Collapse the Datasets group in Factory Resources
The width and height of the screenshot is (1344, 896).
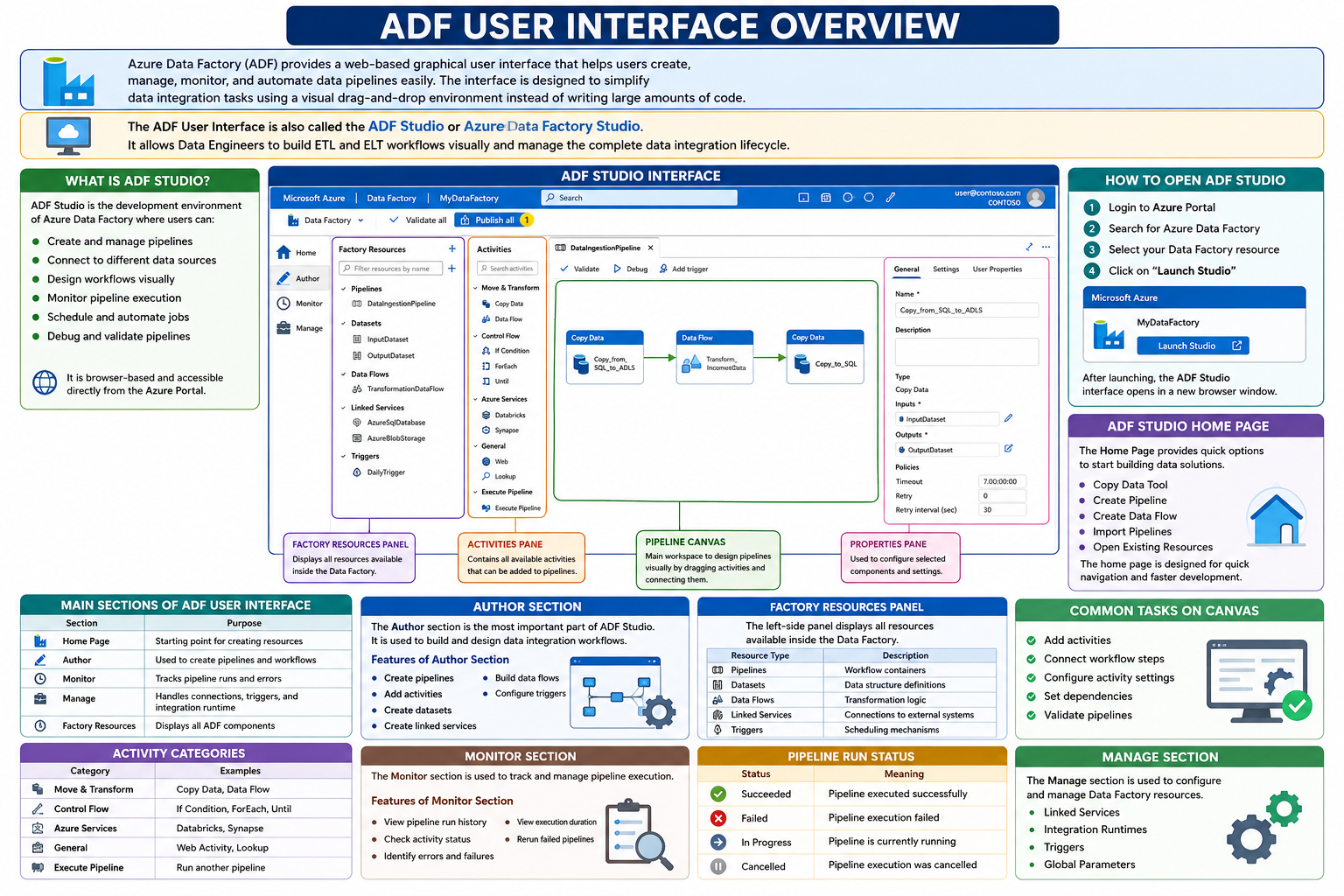pos(343,324)
